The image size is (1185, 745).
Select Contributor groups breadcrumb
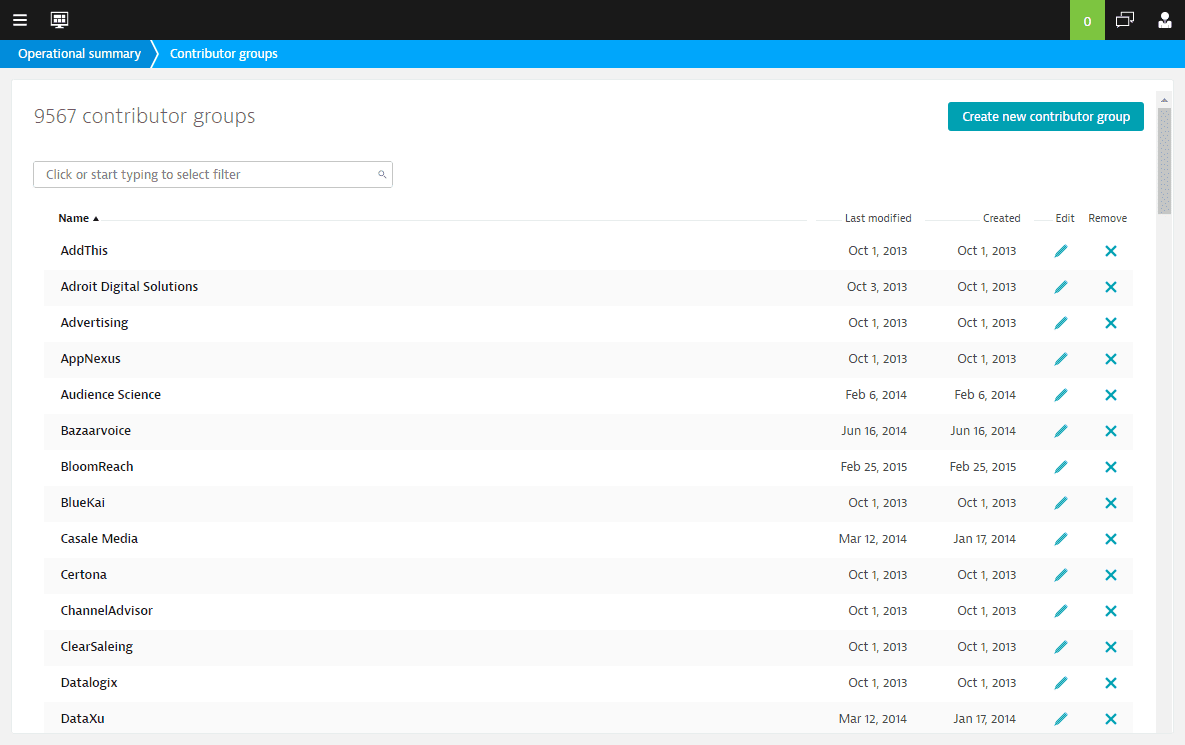[x=224, y=54]
